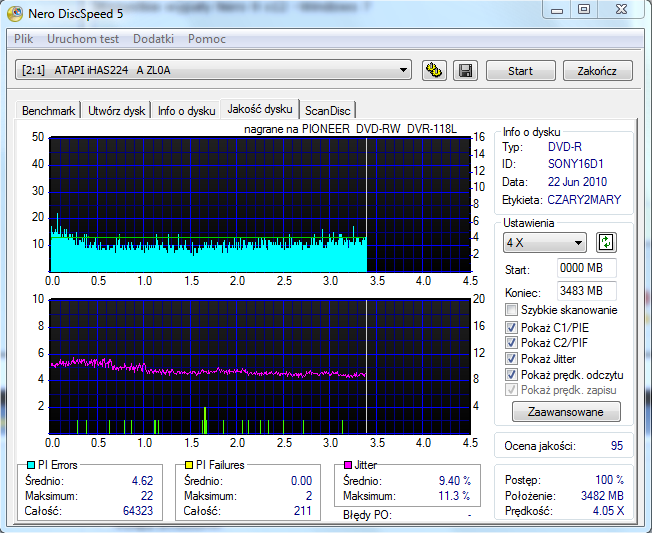652x533 pixels.
Task: Click the Nero DiscSpeed title bar icon
Action: (x=16, y=14)
